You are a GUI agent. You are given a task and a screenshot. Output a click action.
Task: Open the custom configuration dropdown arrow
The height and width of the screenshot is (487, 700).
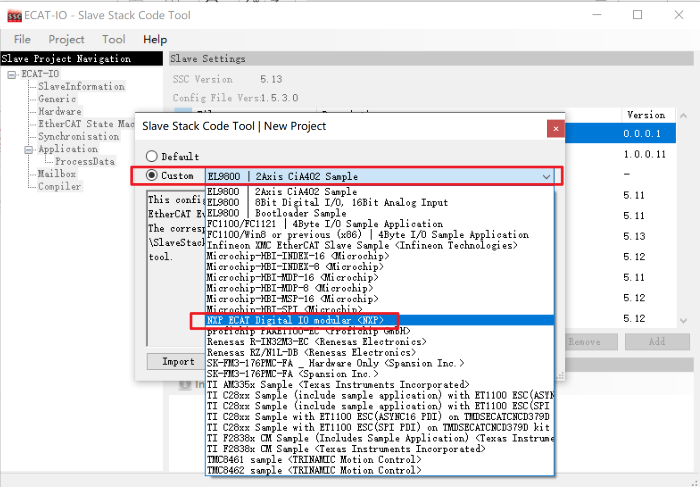[x=546, y=176]
